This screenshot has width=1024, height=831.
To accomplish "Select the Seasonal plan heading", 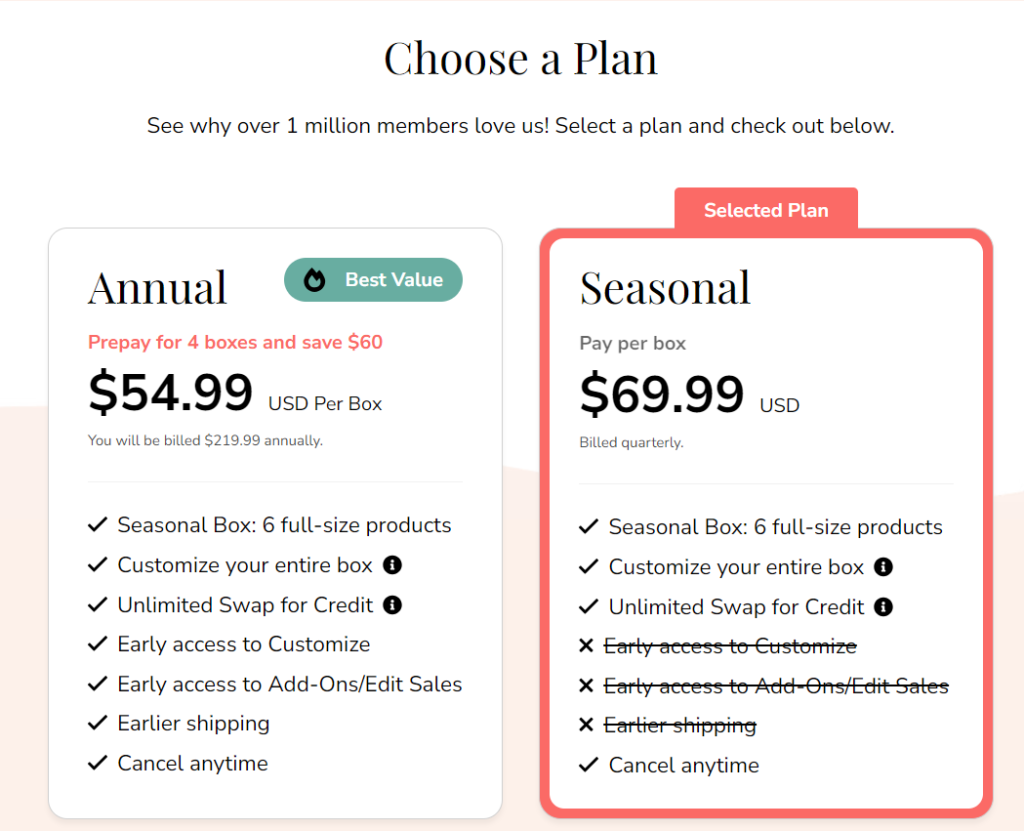I will pos(665,288).
